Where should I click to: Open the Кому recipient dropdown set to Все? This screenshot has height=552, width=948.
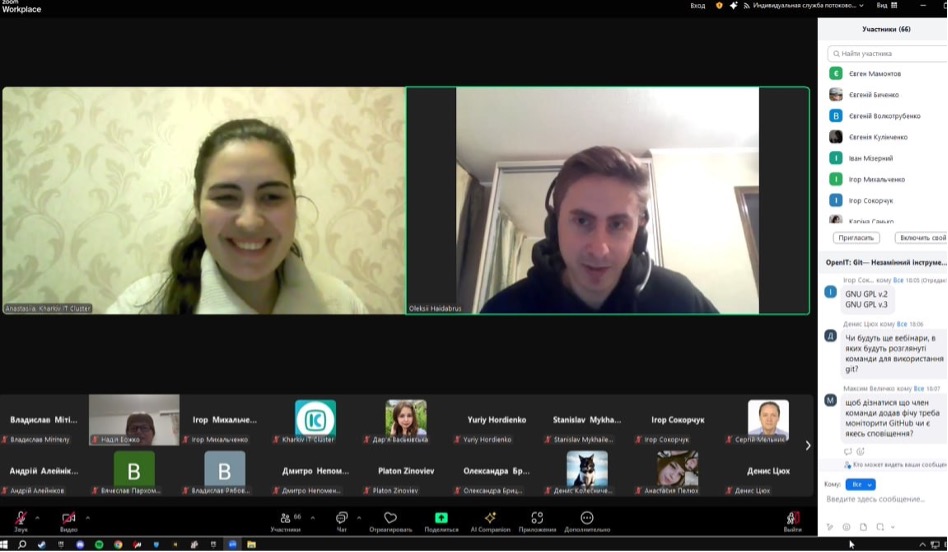pos(860,484)
